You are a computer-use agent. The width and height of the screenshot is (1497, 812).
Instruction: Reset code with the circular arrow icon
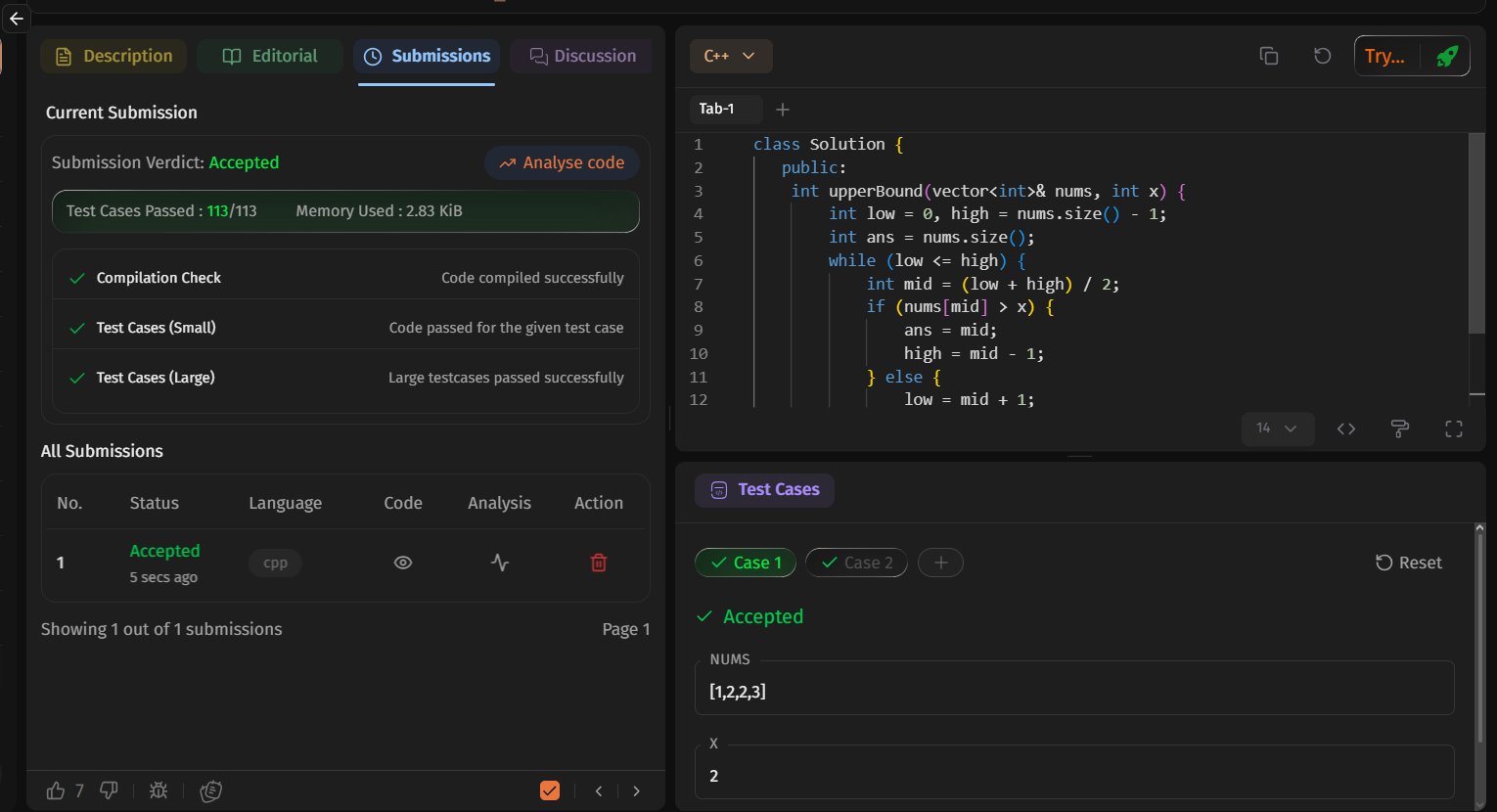1322,56
